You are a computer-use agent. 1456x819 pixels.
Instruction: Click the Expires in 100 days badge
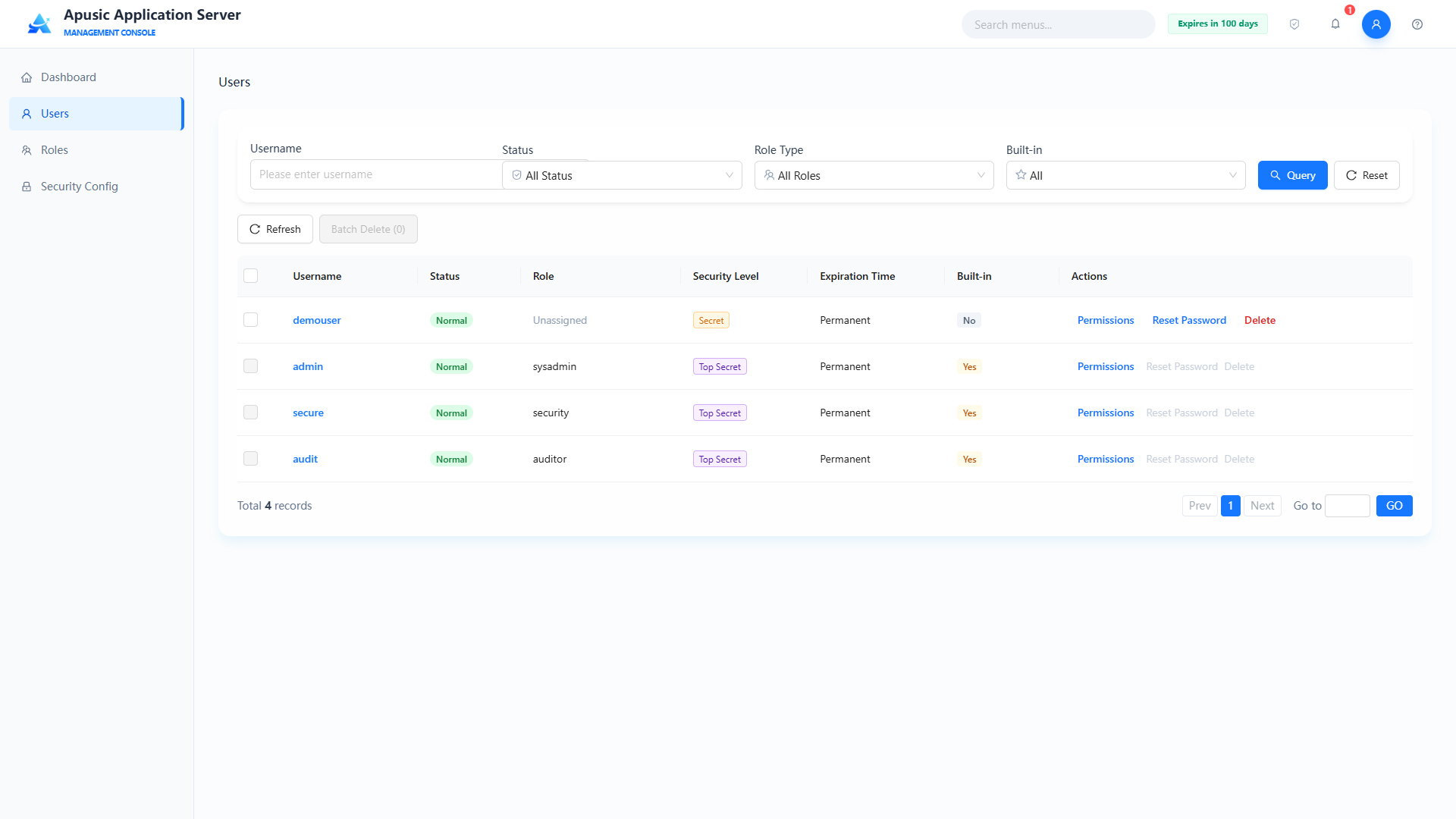[1217, 24]
